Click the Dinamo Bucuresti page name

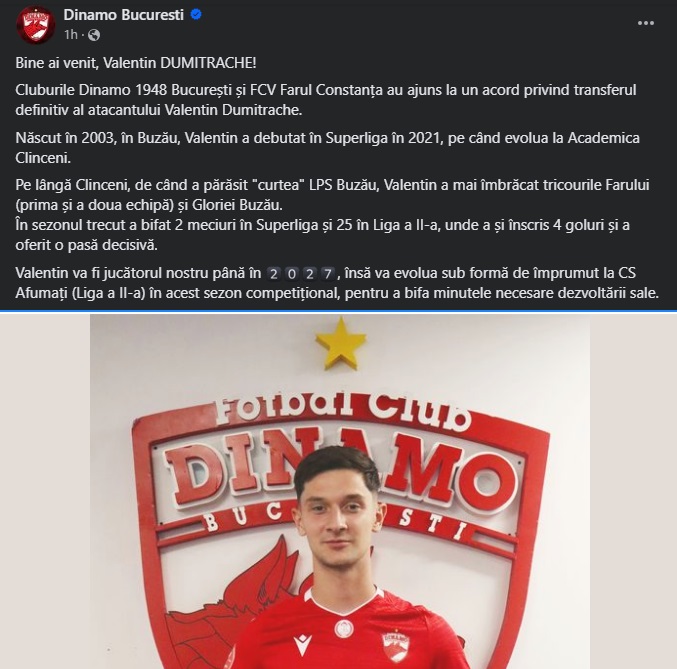click(123, 15)
